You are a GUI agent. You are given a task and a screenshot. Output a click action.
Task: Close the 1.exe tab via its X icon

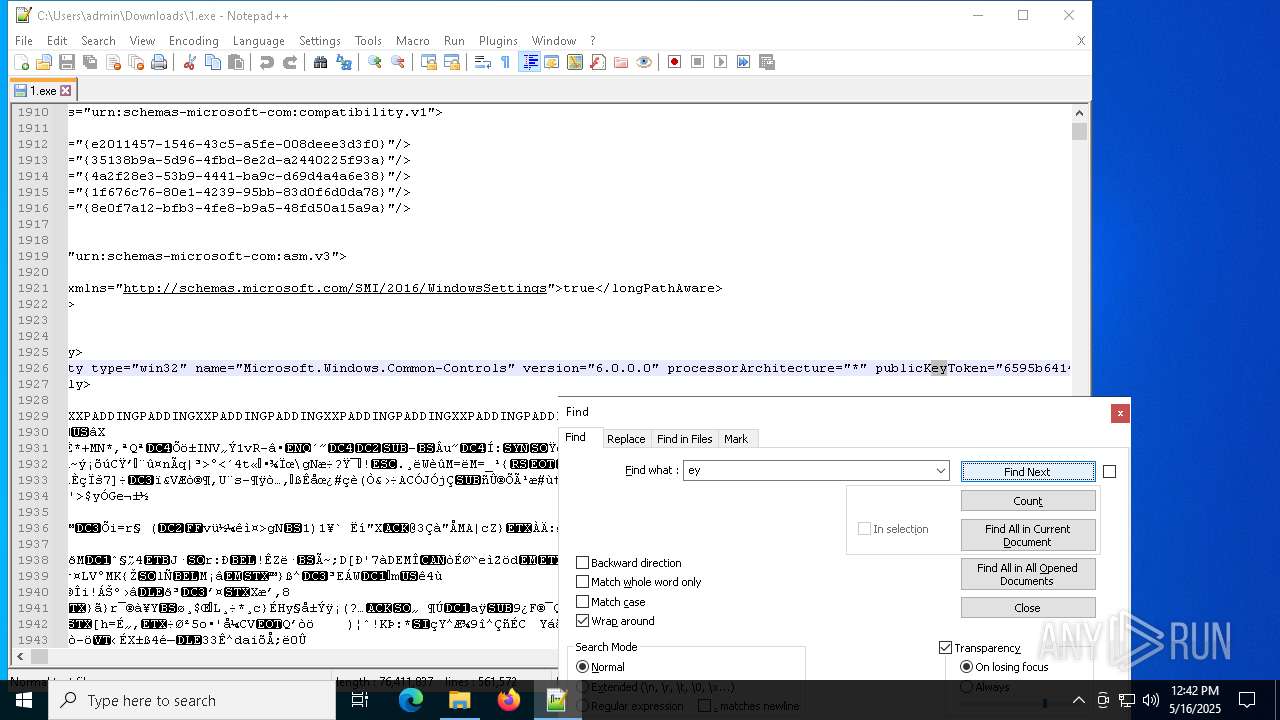click(x=66, y=91)
